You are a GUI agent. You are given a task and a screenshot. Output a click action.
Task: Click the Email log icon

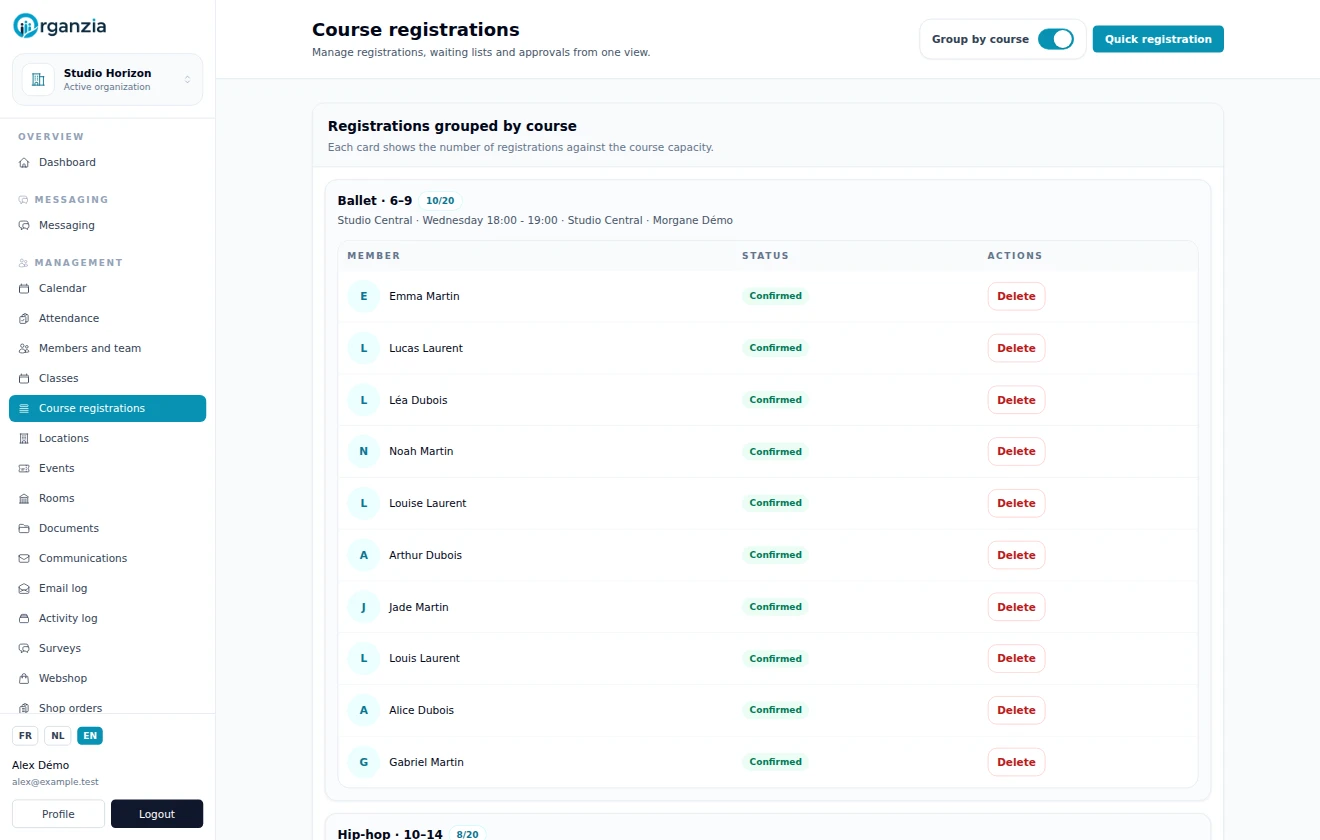click(24, 588)
